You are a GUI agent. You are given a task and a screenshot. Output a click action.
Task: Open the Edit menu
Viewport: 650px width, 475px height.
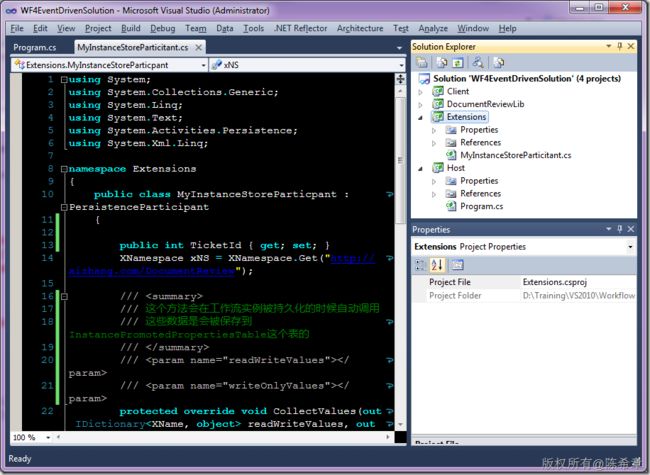point(40,28)
